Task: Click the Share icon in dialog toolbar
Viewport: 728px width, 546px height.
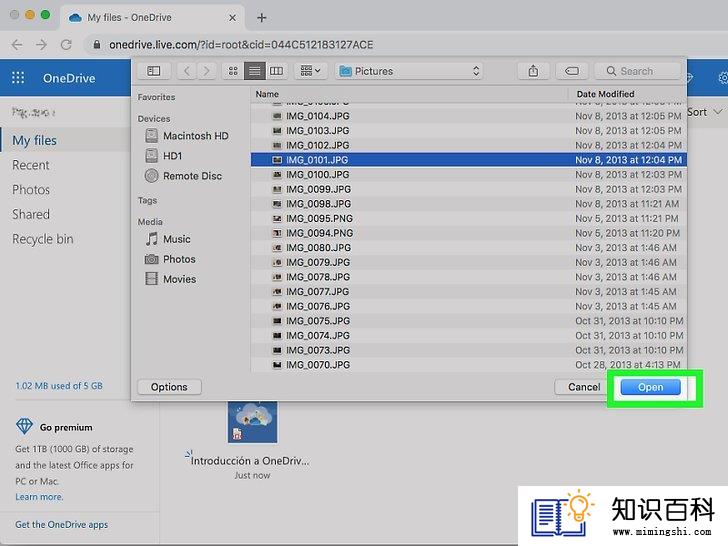Action: pyautogui.click(x=533, y=71)
